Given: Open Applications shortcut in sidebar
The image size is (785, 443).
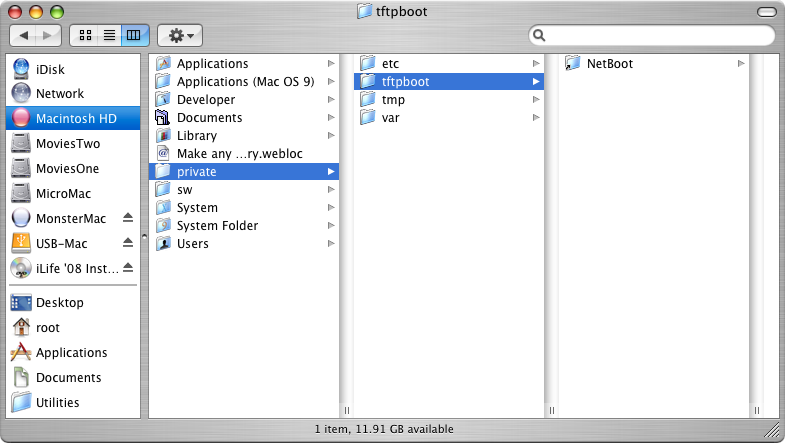Looking at the screenshot, I should pos(73,353).
